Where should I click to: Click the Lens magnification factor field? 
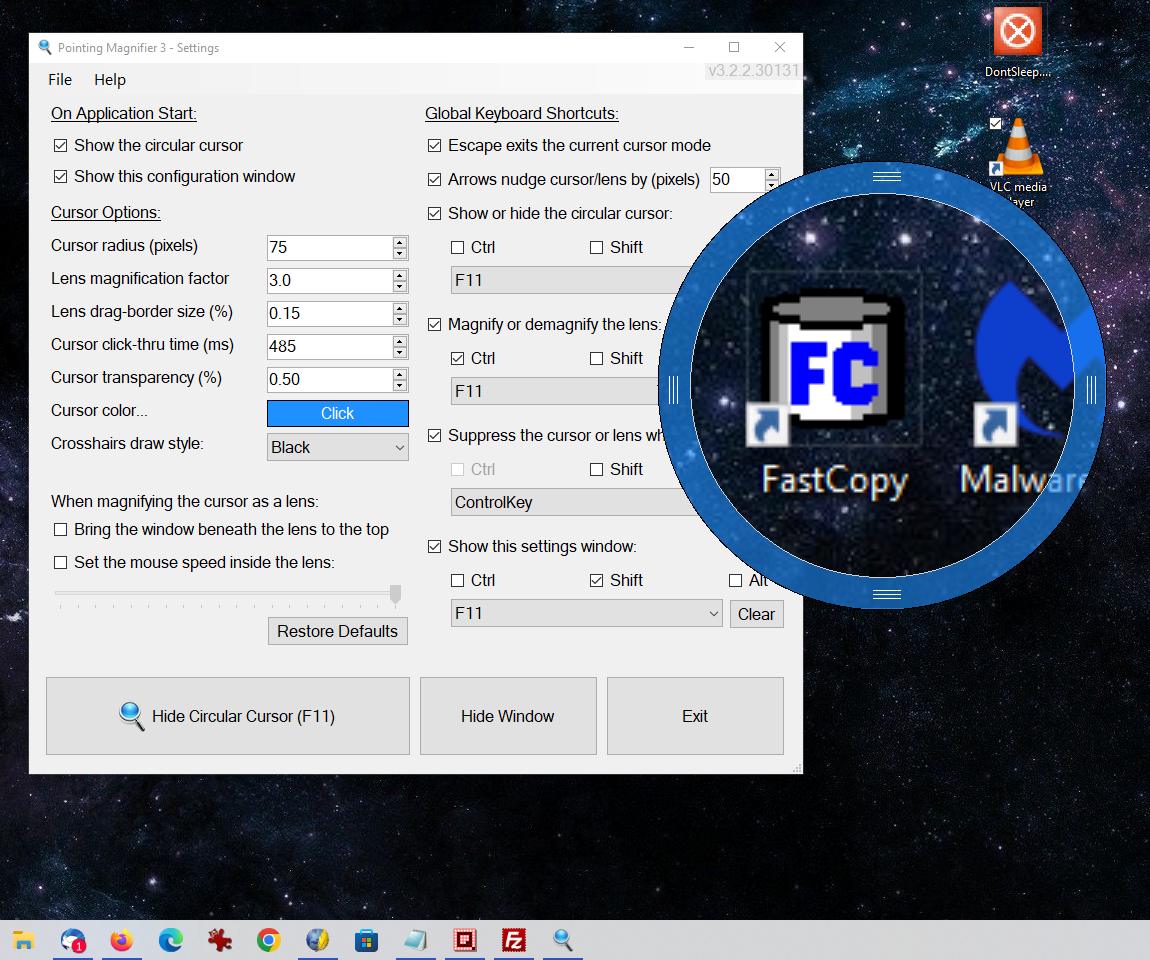(330, 280)
